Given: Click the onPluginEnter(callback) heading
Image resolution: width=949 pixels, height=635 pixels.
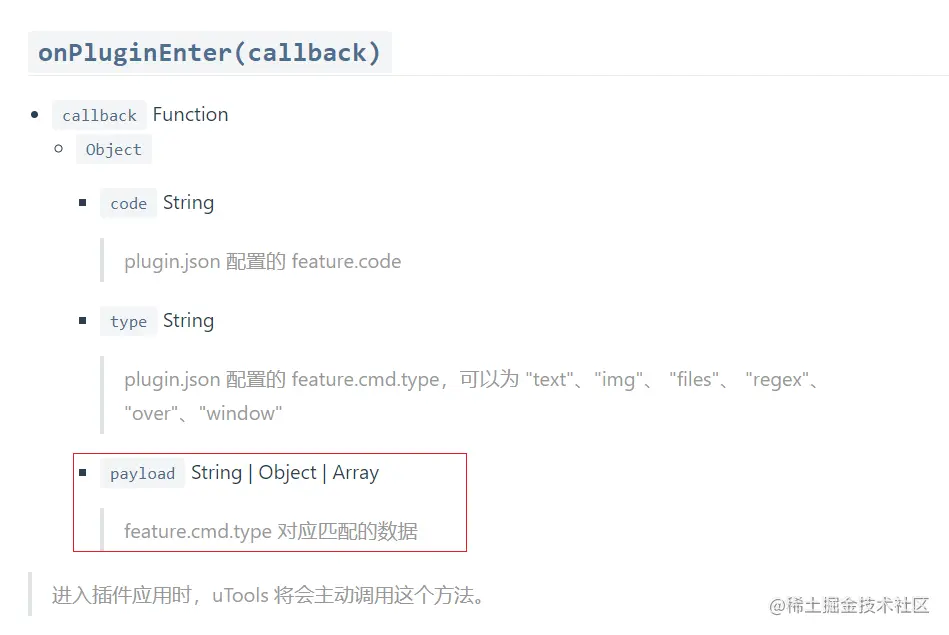Looking at the screenshot, I should 210,52.
